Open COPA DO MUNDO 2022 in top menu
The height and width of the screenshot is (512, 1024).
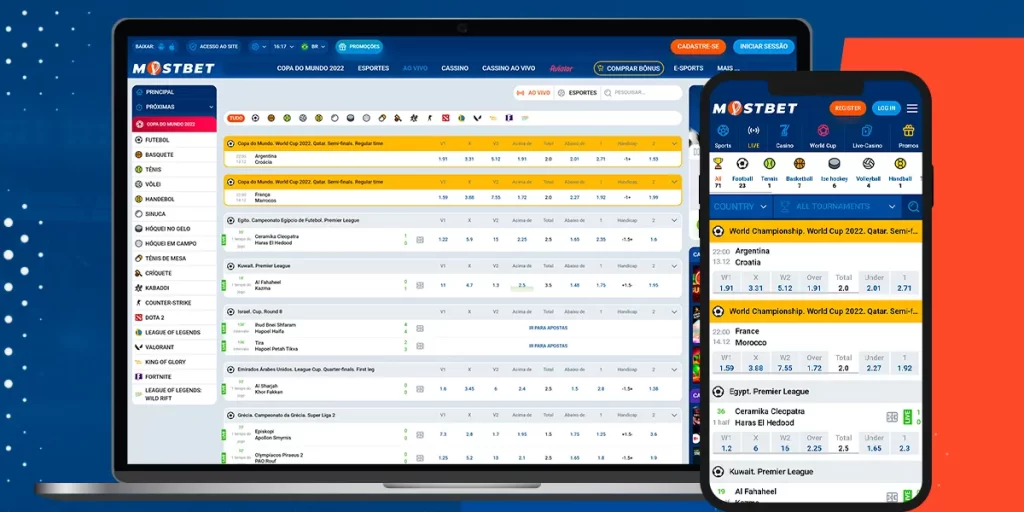pyautogui.click(x=310, y=68)
